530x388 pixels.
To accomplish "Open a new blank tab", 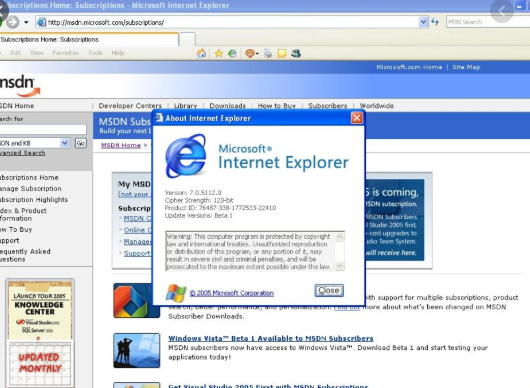I will 187,40.
